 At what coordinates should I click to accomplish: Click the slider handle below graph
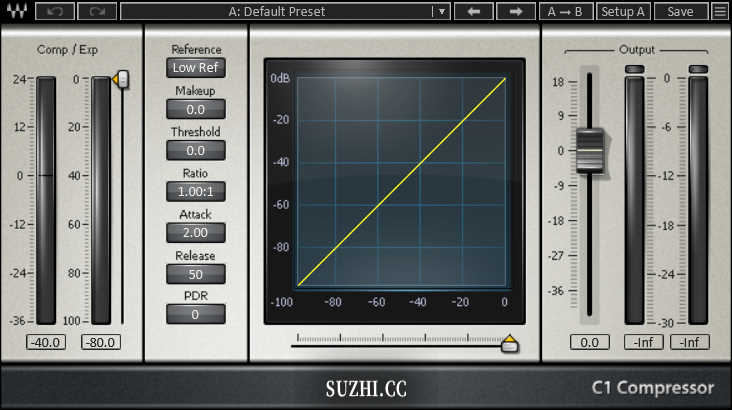(x=510, y=345)
